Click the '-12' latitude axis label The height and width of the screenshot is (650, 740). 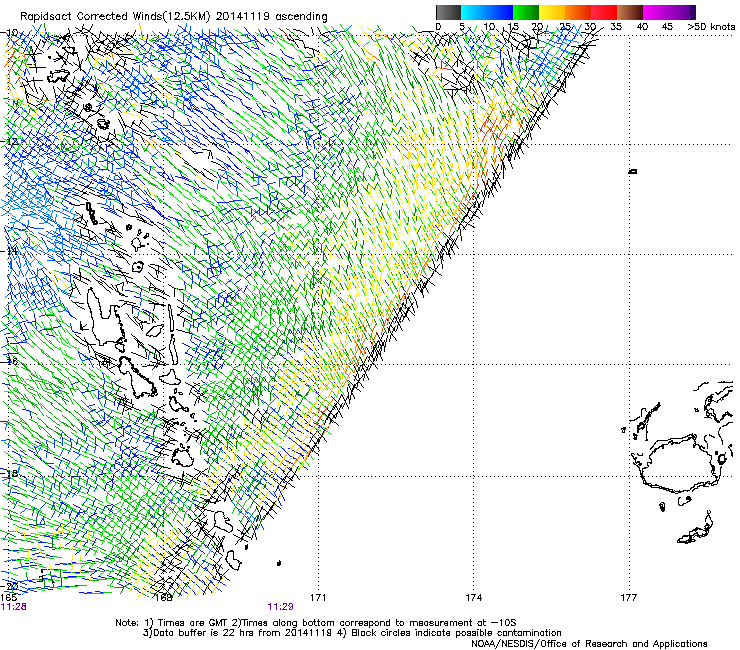click(9, 141)
